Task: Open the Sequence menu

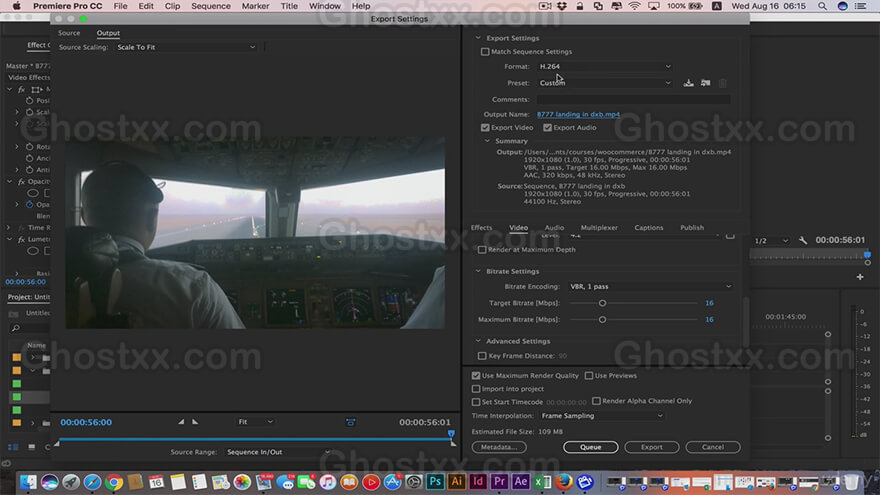Action: (x=210, y=6)
